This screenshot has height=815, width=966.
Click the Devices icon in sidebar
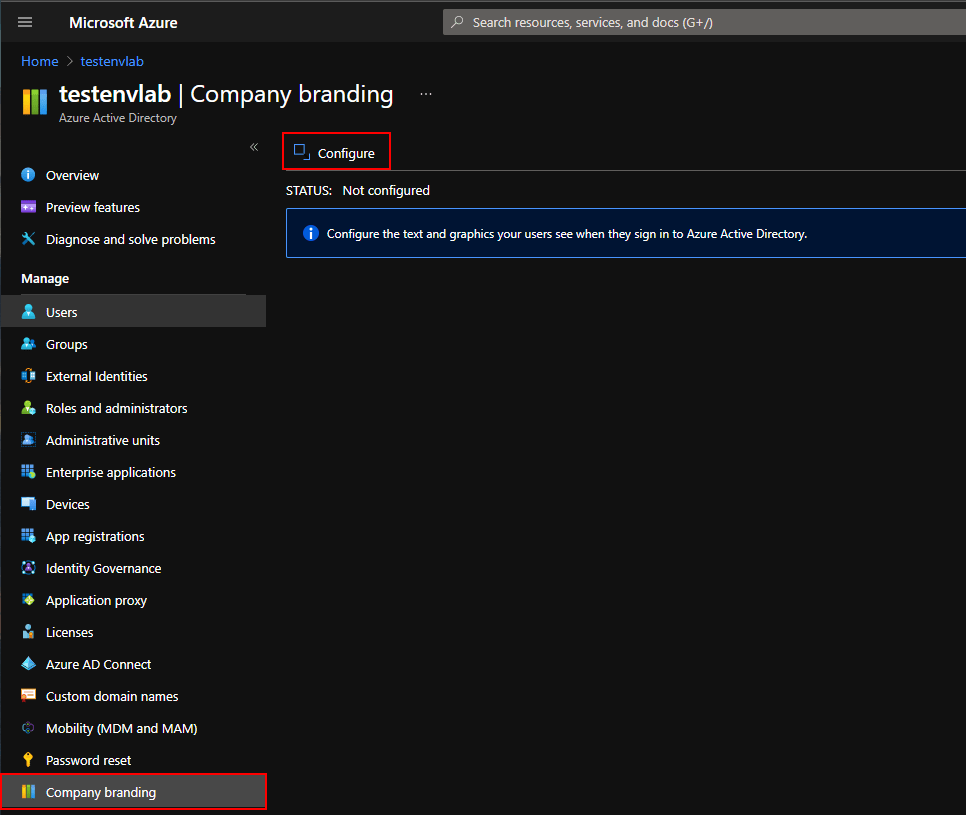[28, 504]
